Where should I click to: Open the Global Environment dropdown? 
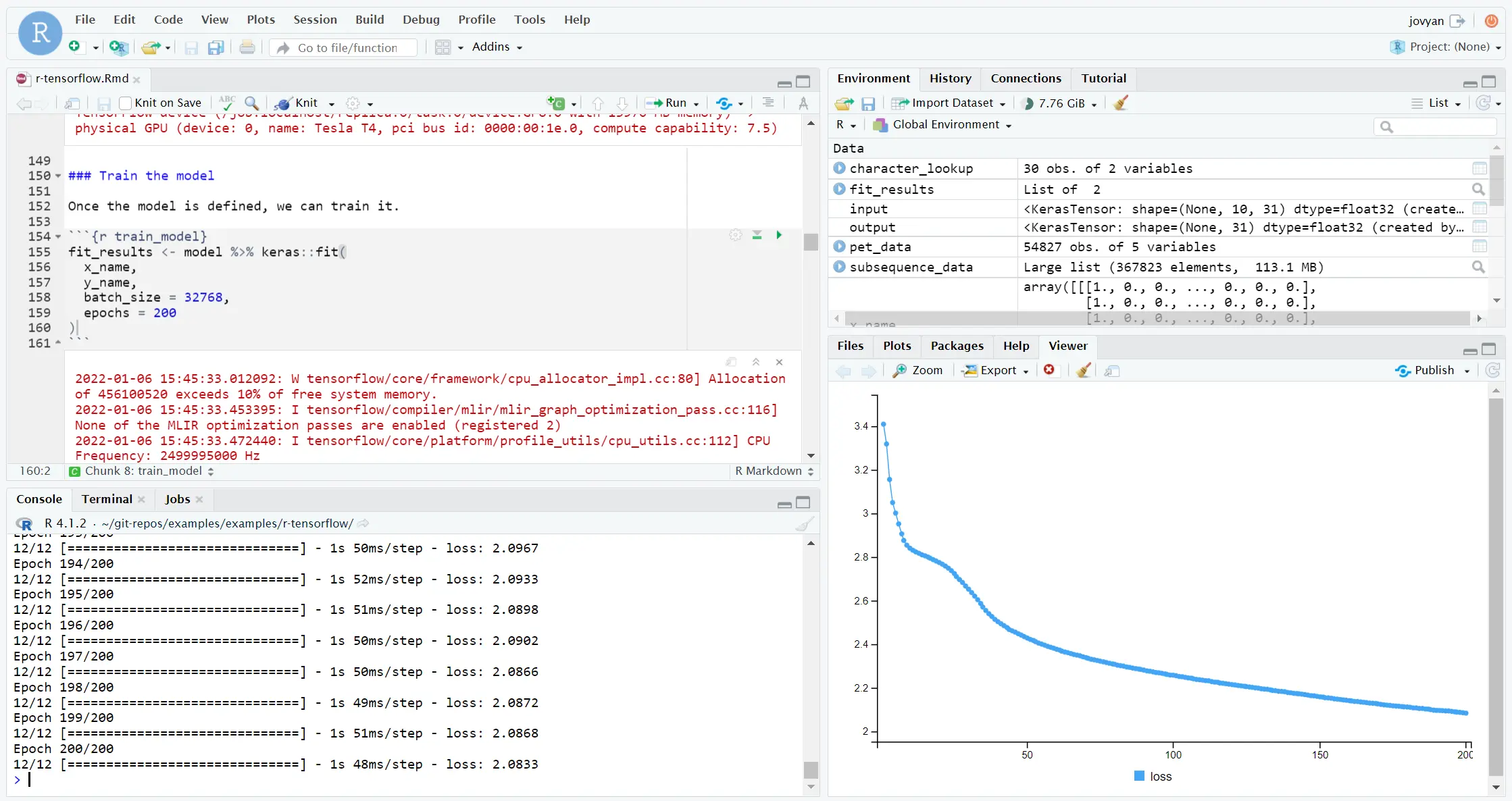pyautogui.click(x=942, y=125)
